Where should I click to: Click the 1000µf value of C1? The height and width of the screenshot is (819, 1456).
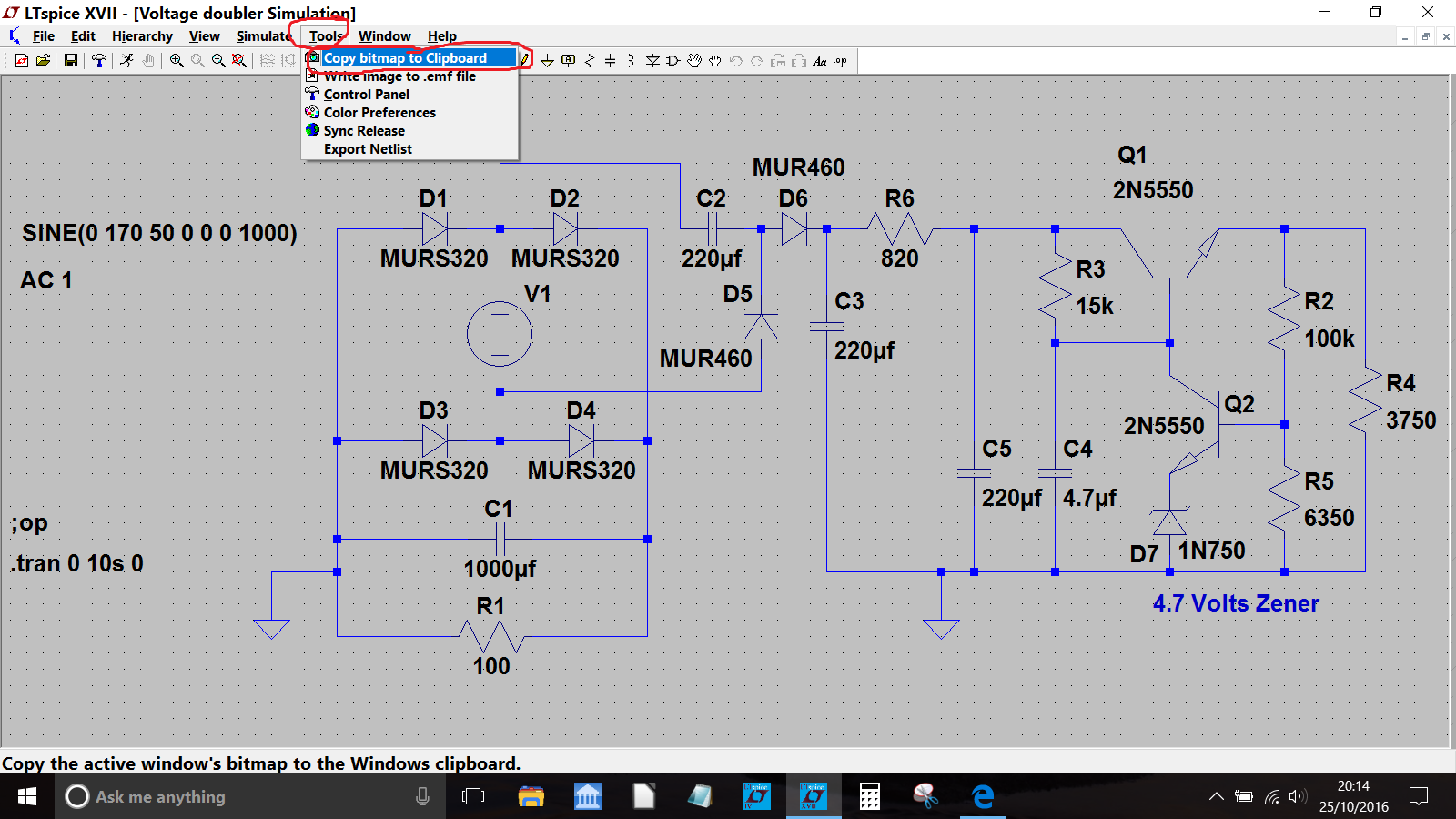500,569
